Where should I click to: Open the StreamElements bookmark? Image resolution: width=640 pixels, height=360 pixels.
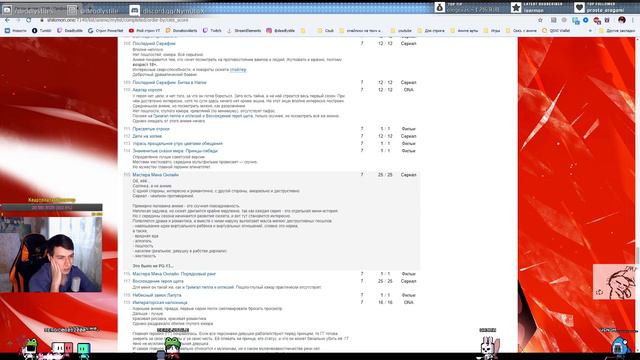coord(243,31)
